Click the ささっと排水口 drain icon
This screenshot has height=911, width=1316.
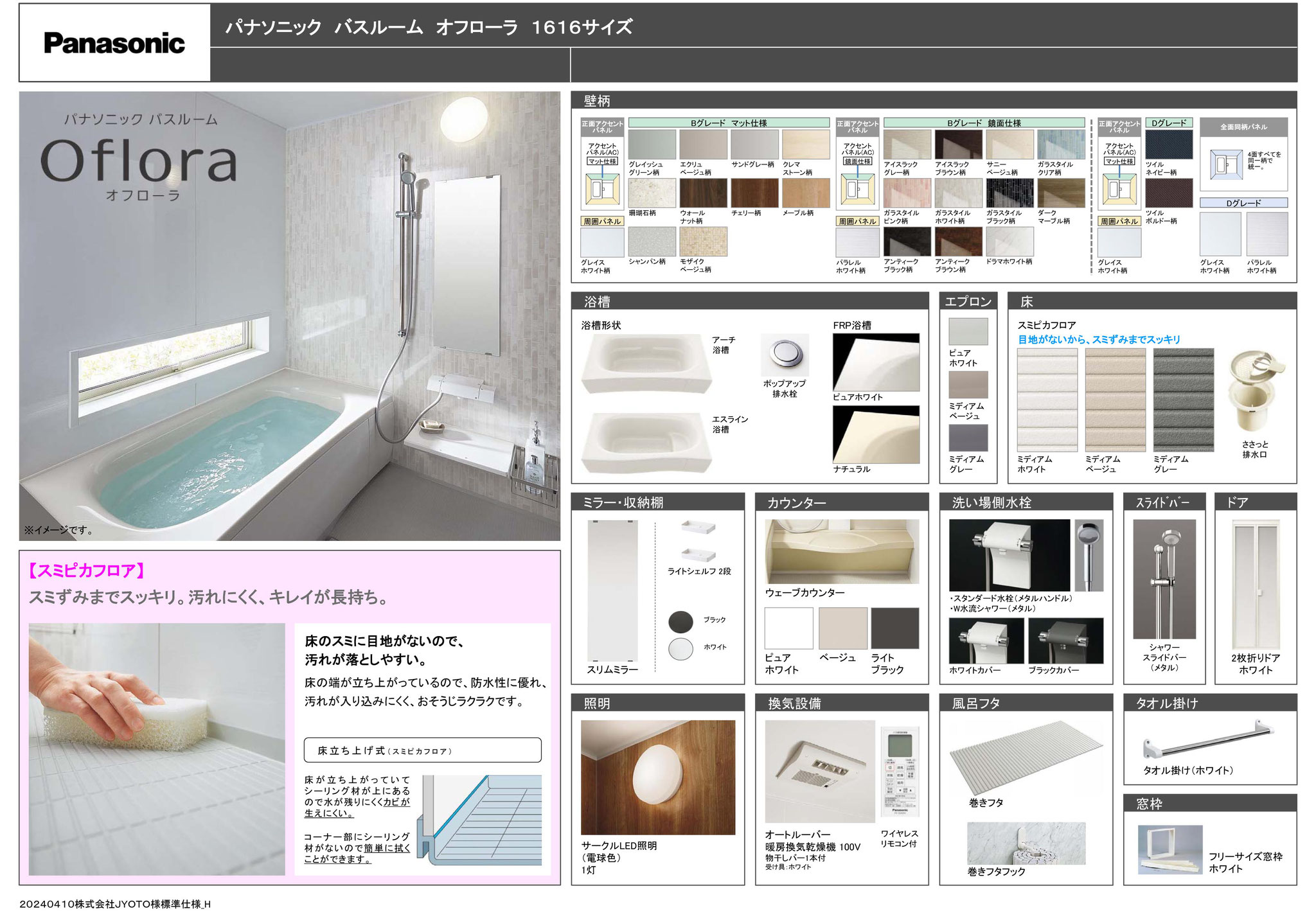tap(1256, 391)
